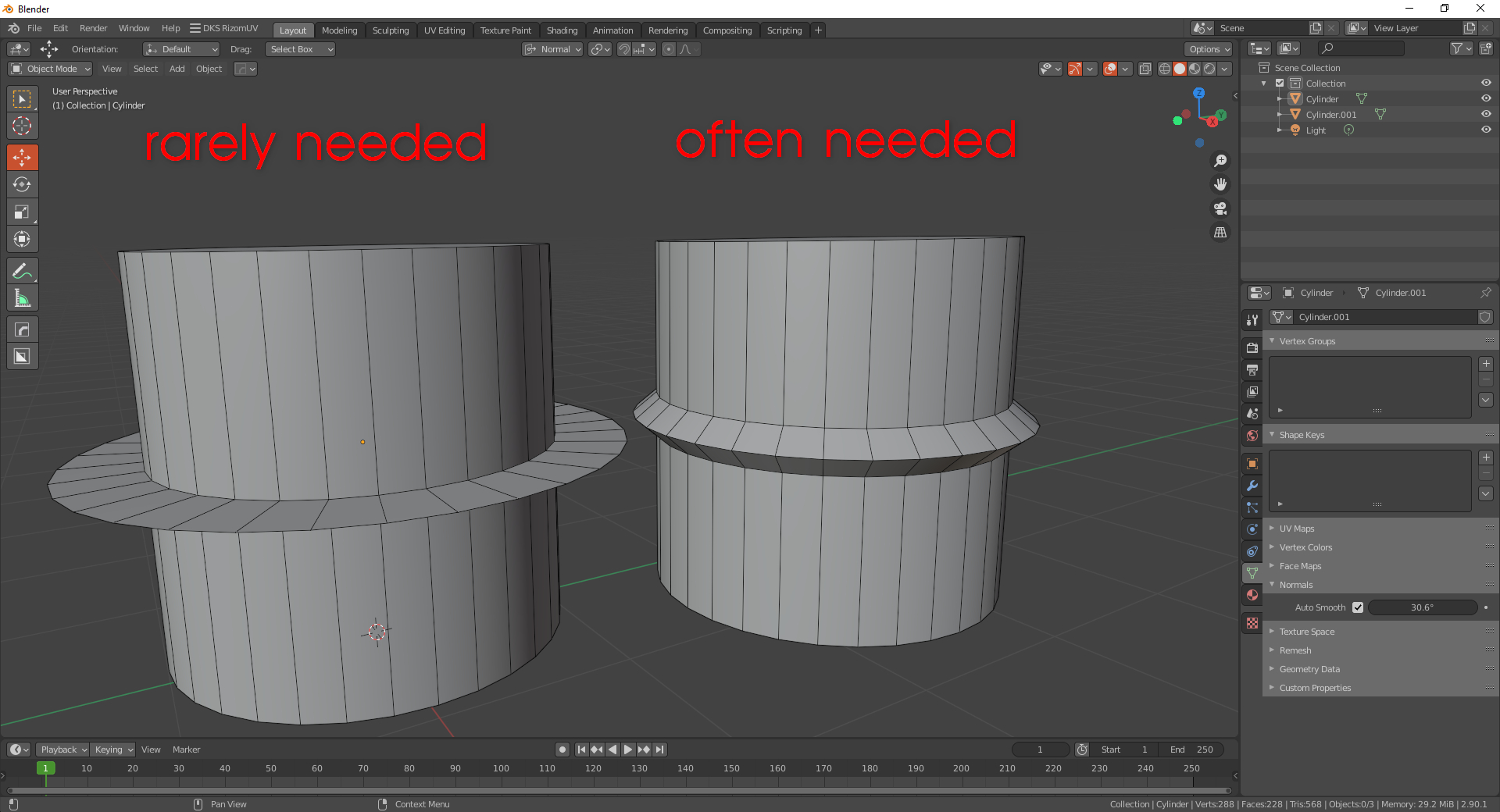Click the Options button in viewport header
This screenshot has height=812, width=1500.
coord(1209,49)
